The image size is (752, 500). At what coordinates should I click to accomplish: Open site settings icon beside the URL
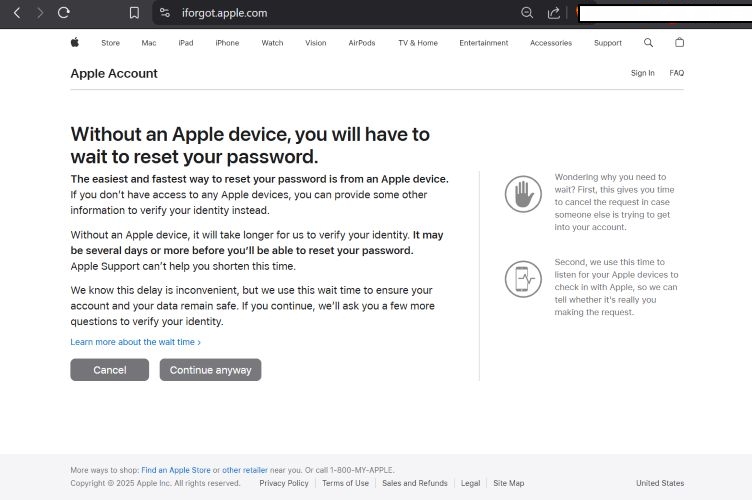(165, 13)
